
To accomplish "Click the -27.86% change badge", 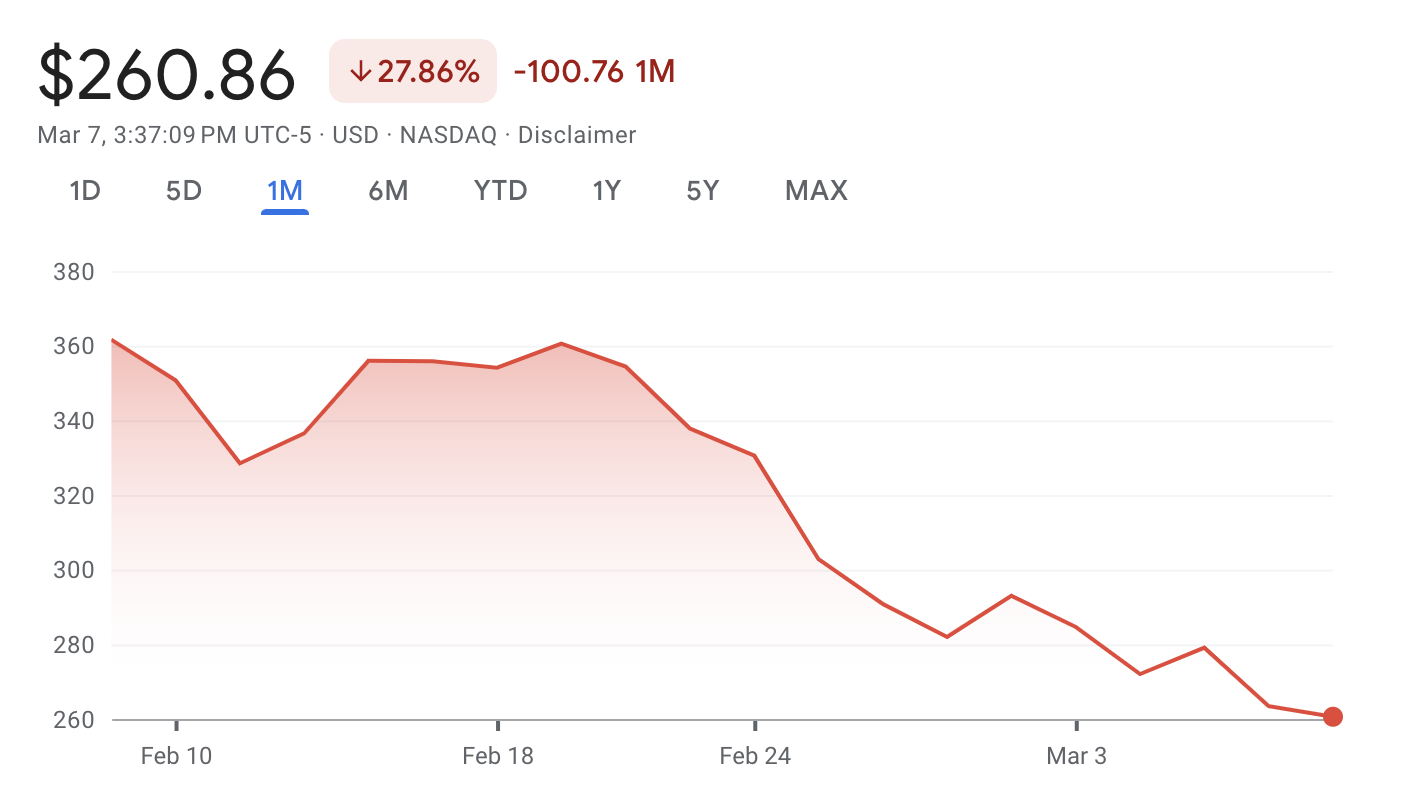I will [x=413, y=71].
